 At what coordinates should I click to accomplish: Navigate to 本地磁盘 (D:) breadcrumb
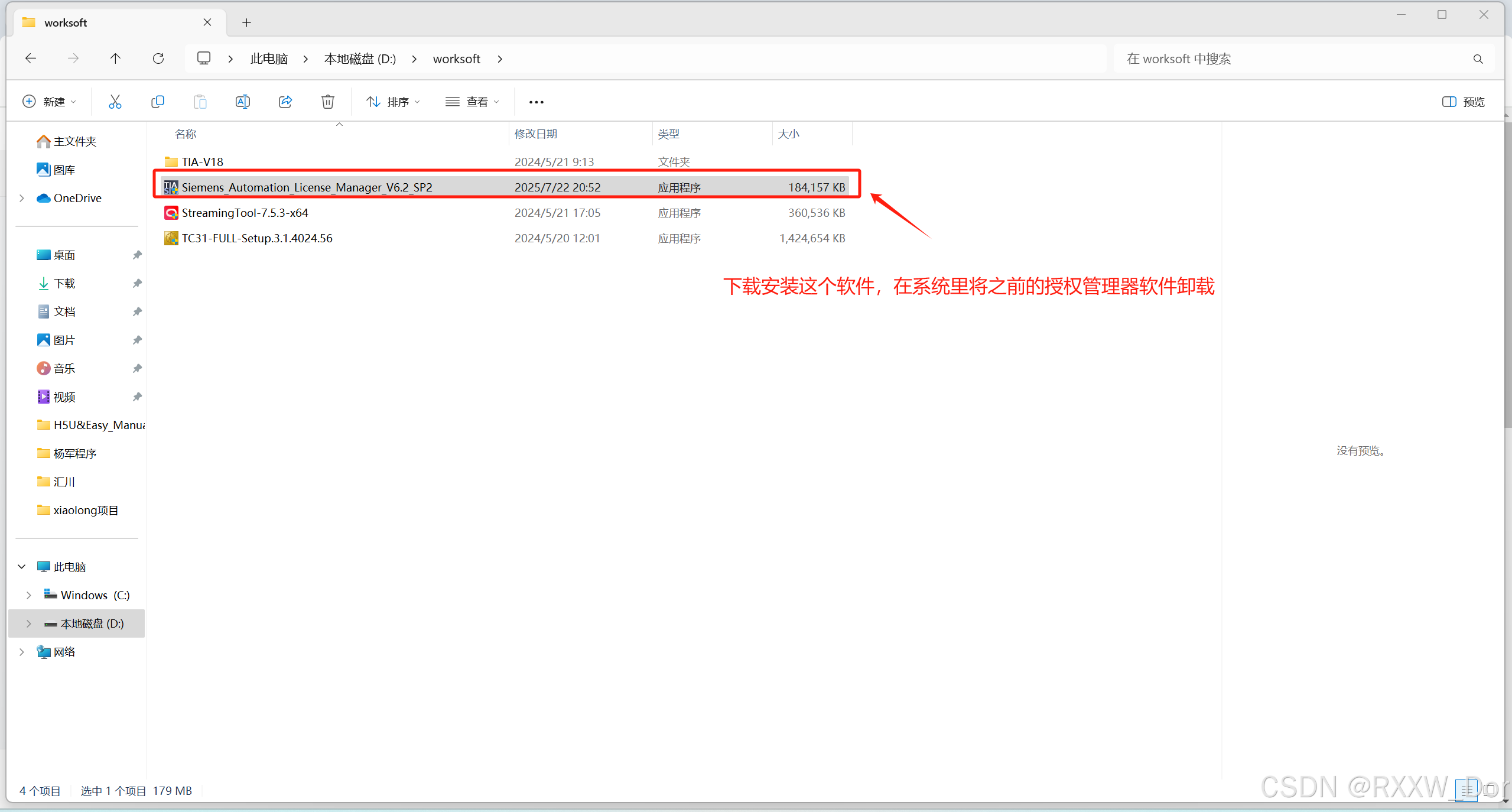(x=360, y=59)
